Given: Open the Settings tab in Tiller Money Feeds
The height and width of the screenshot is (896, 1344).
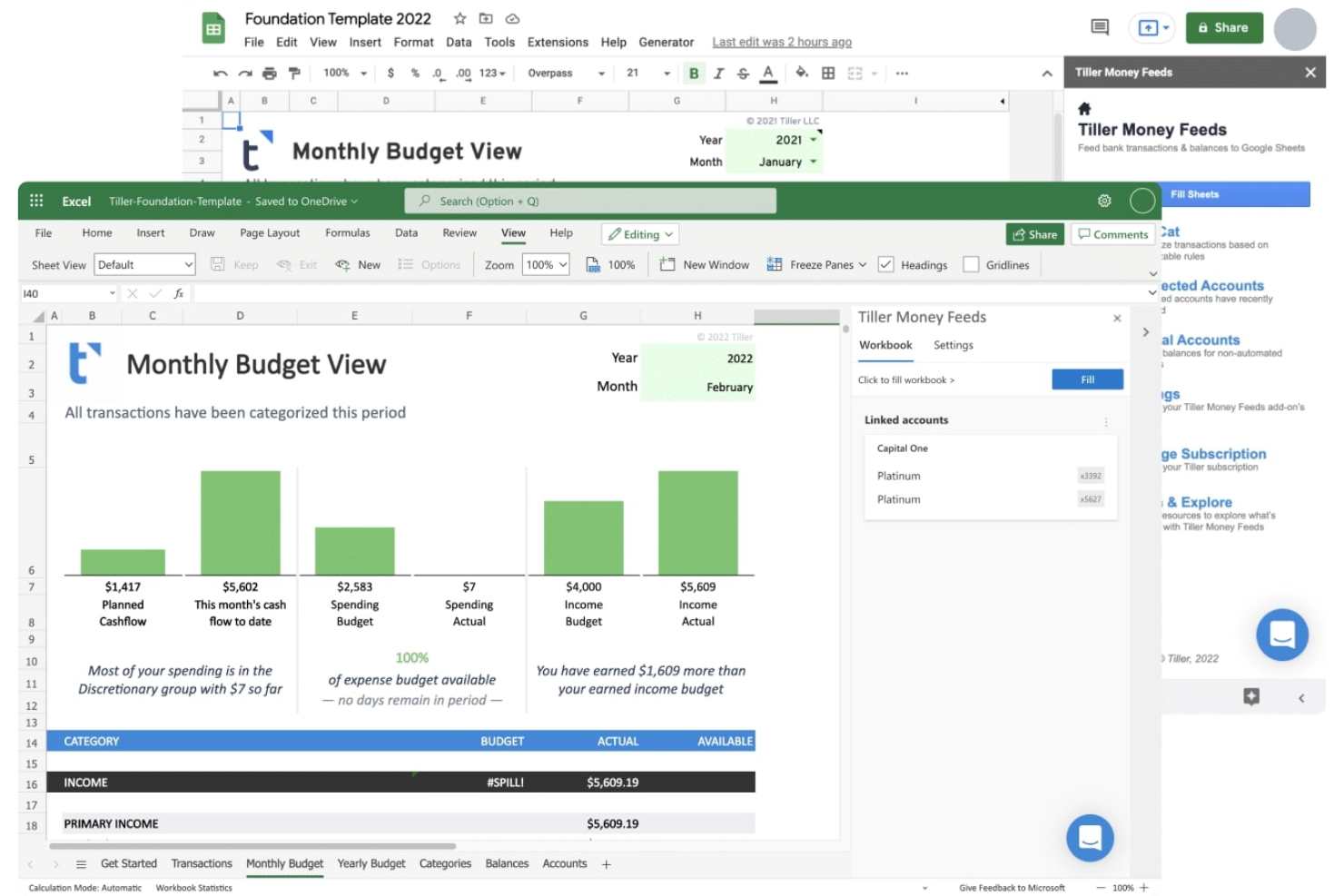Looking at the screenshot, I should click(953, 345).
